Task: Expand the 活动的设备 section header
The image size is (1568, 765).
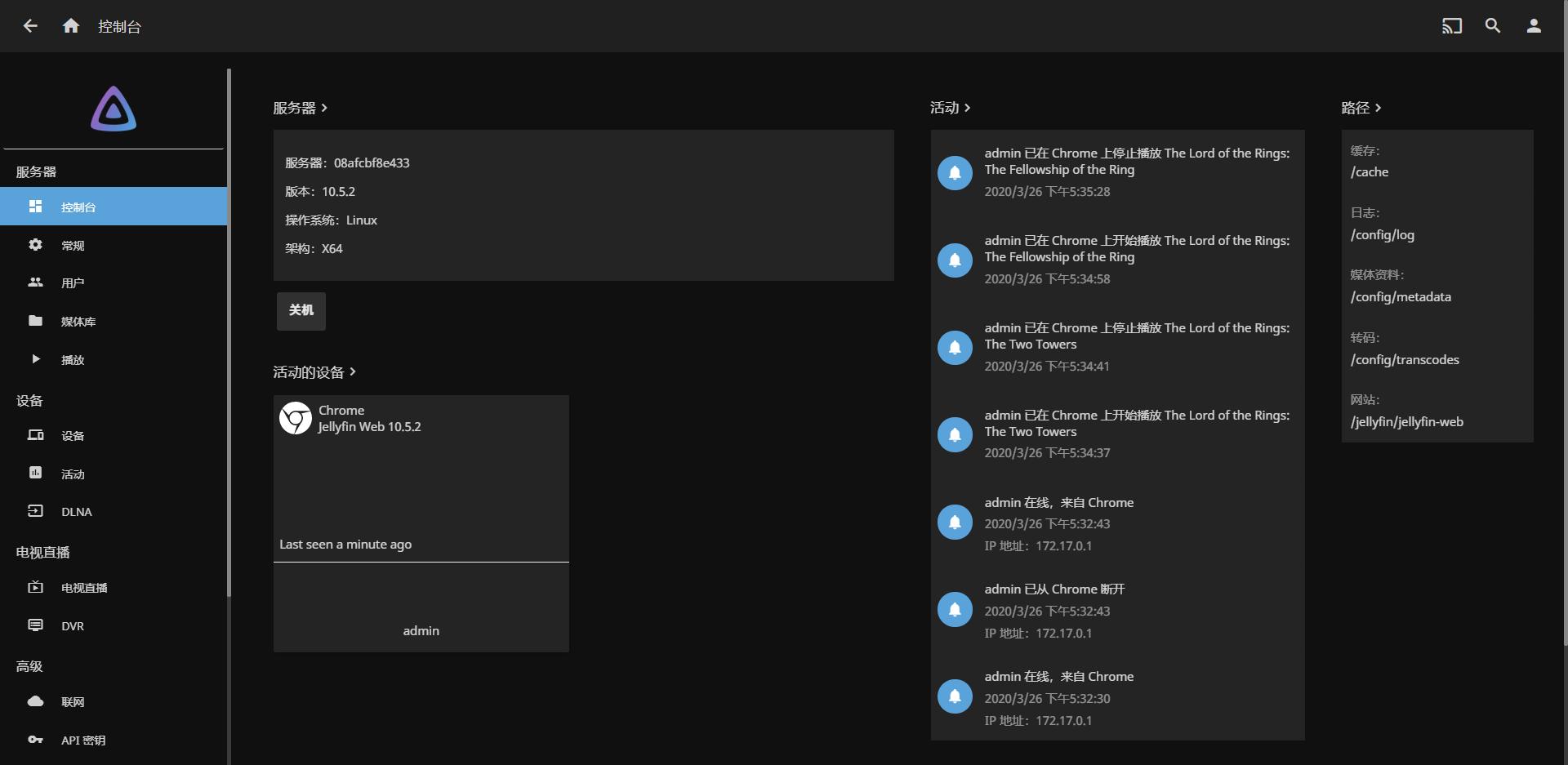Action: click(314, 372)
